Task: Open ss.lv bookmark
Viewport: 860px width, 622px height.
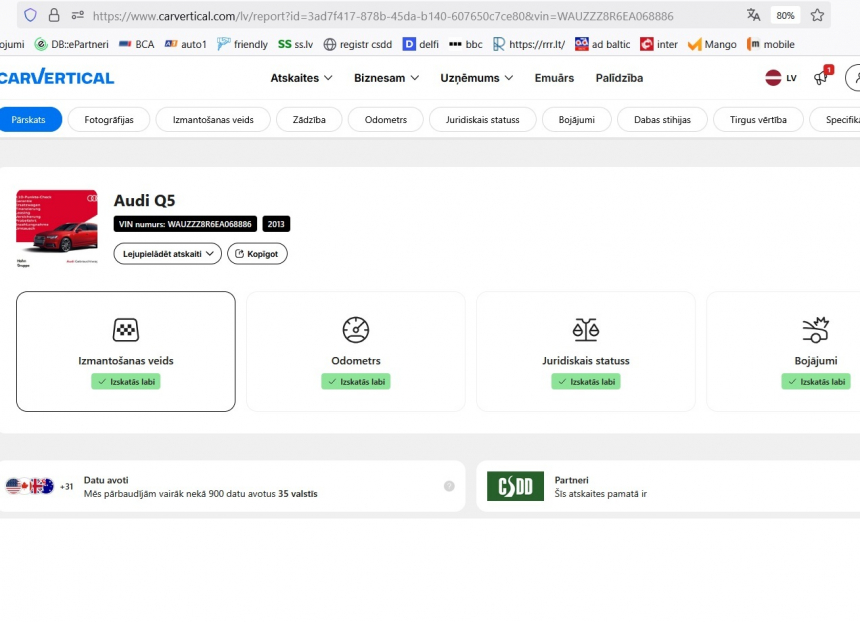Action: pyautogui.click(x=296, y=44)
